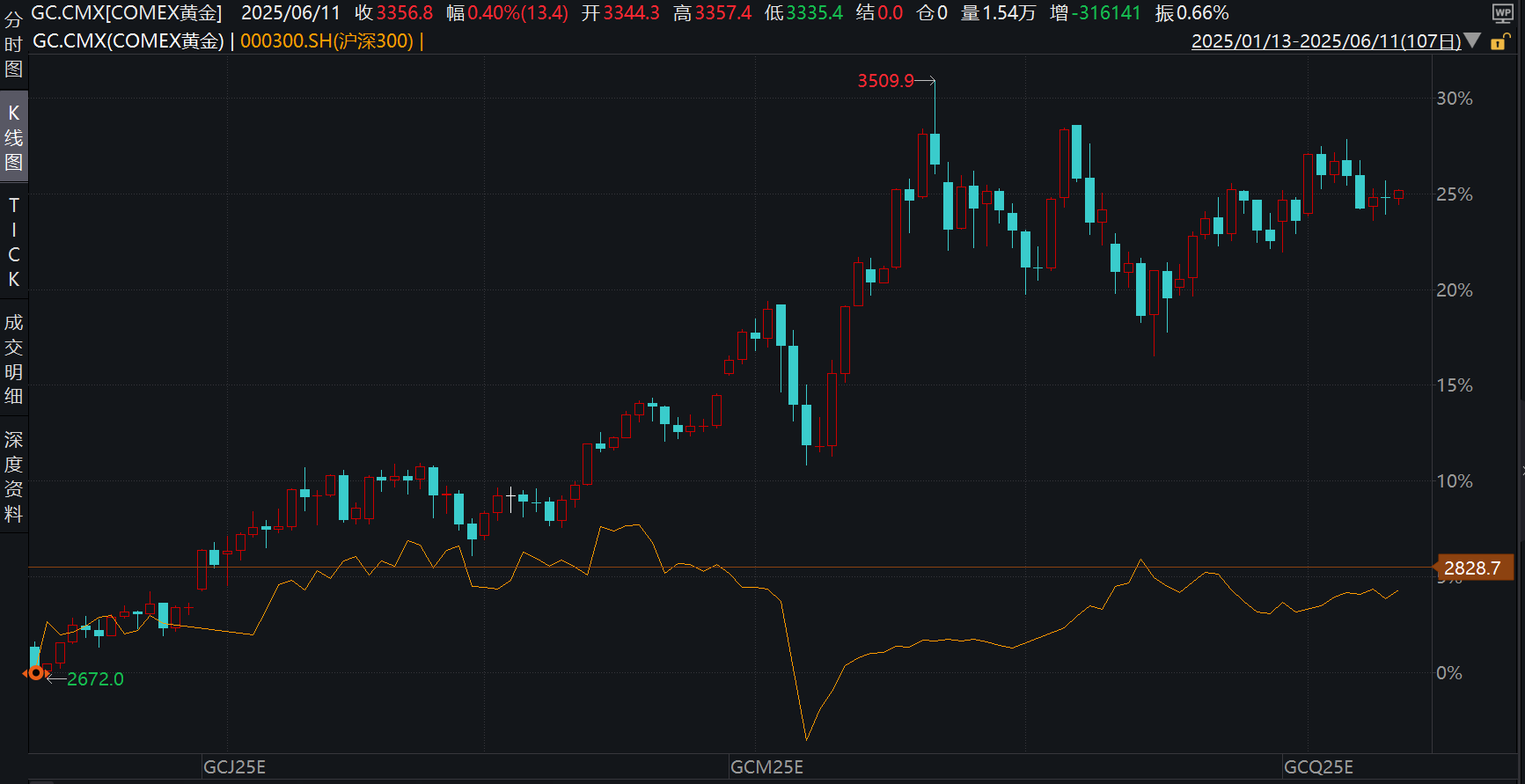Click the WP monitor icon
The height and width of the screenshot is (784, 1525).
[x=1503, y=13]
